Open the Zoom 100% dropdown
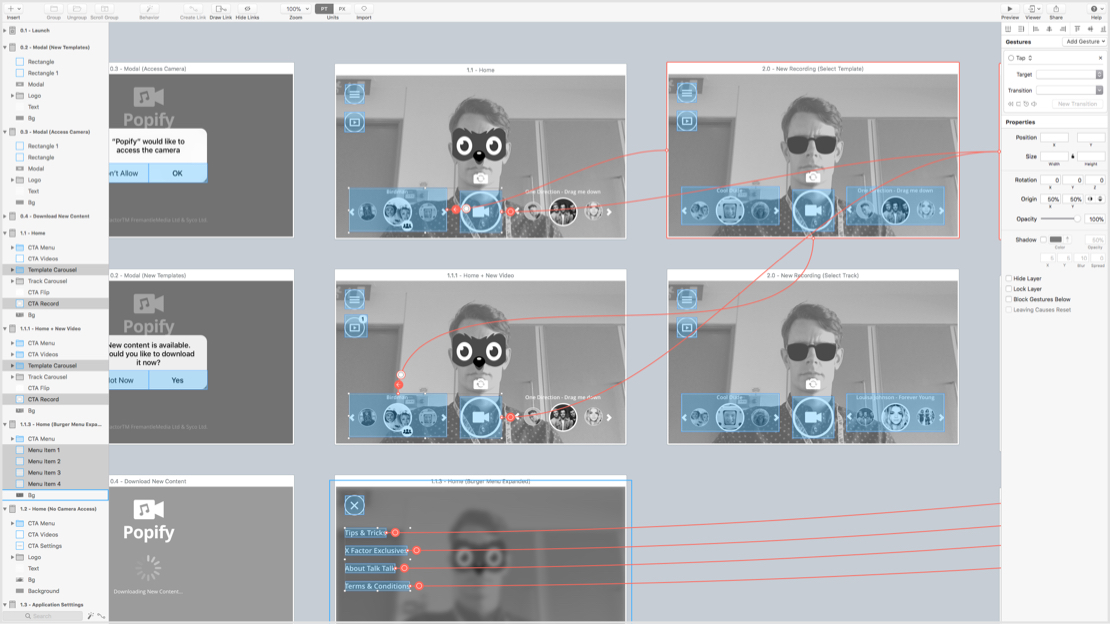 point(297,9)
